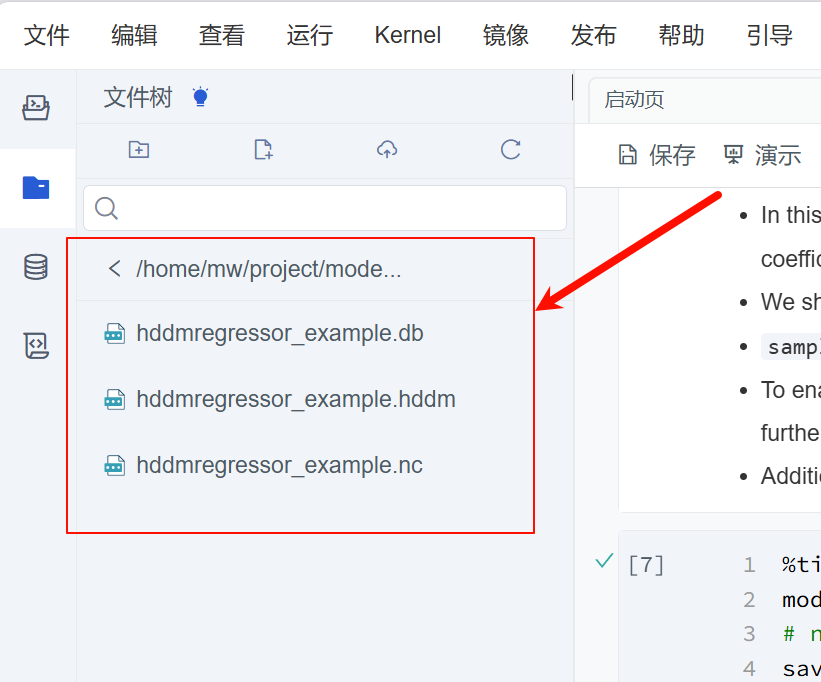This screenshot has height=682, width=821.
Task: Toggle the lightbulb hint beside 文件树
Action: [x=199, y=95]
